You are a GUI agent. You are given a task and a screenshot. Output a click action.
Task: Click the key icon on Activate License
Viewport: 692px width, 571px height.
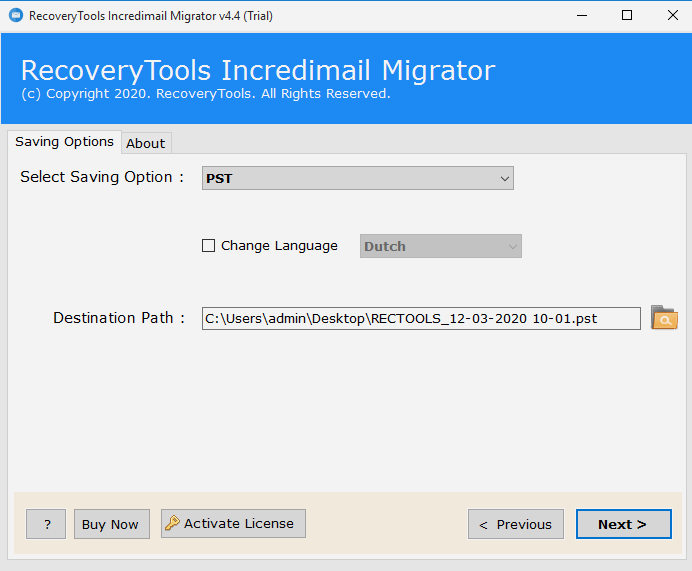click(173, 523)
